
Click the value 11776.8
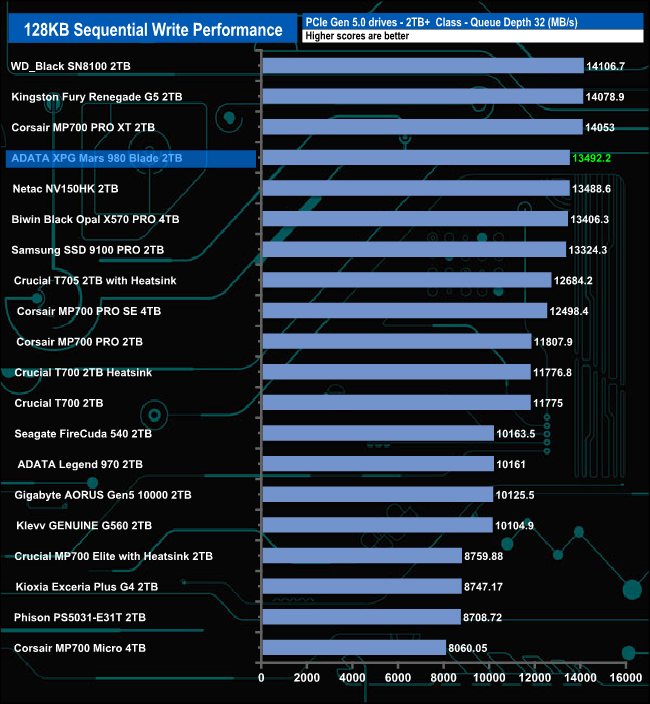[x=552, y=373]
